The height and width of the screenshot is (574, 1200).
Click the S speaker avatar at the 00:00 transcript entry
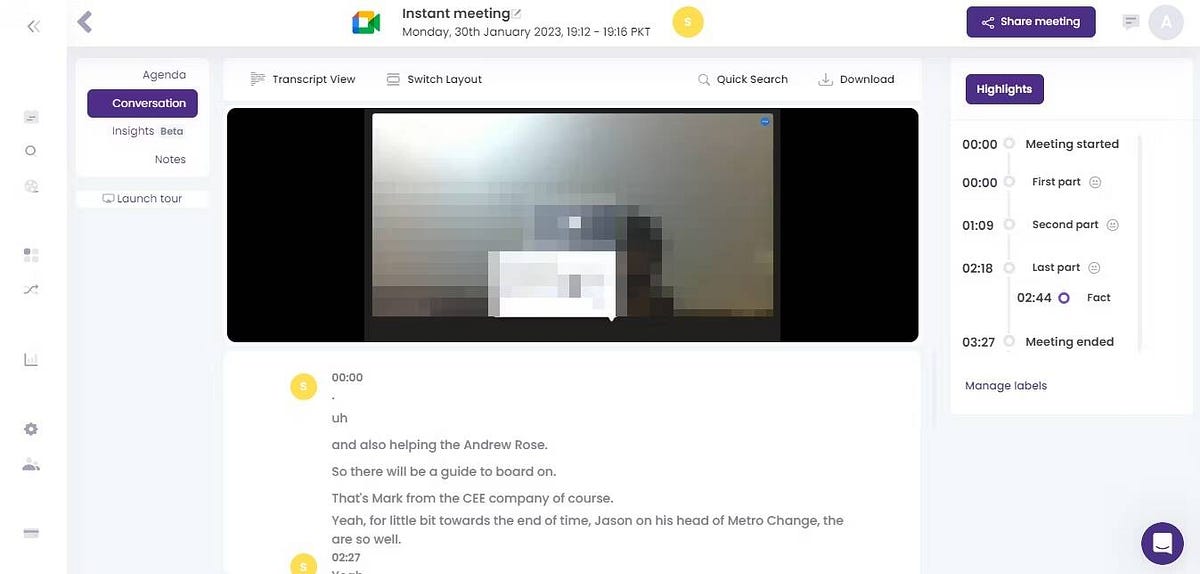point(304,386)
